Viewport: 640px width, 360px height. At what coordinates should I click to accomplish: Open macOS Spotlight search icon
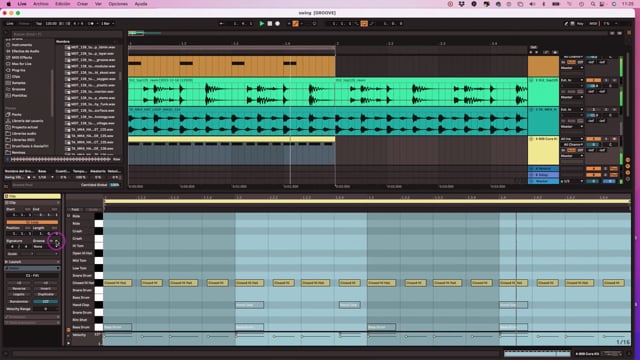click(593, 4)
